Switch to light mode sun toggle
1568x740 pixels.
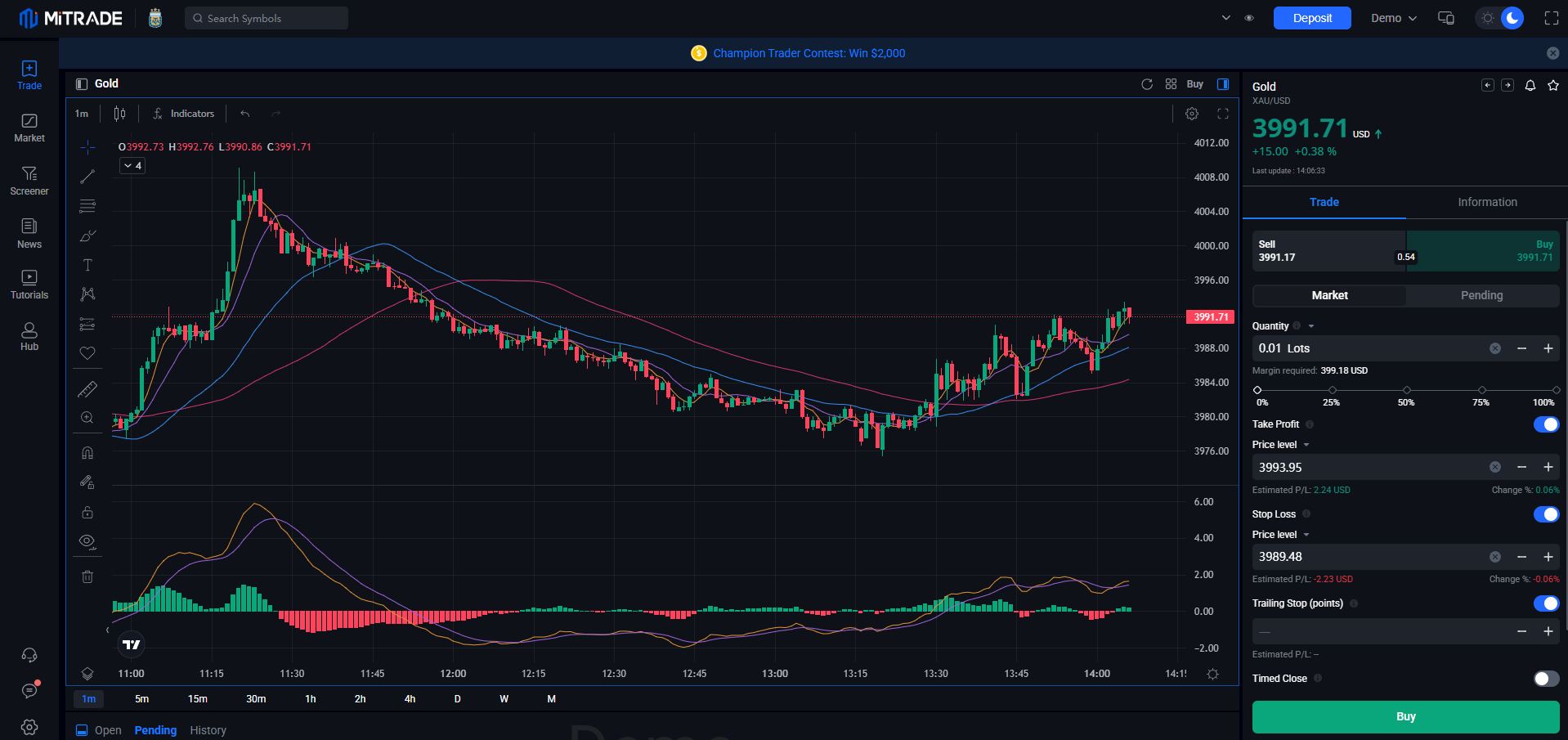click(1488, 18)
